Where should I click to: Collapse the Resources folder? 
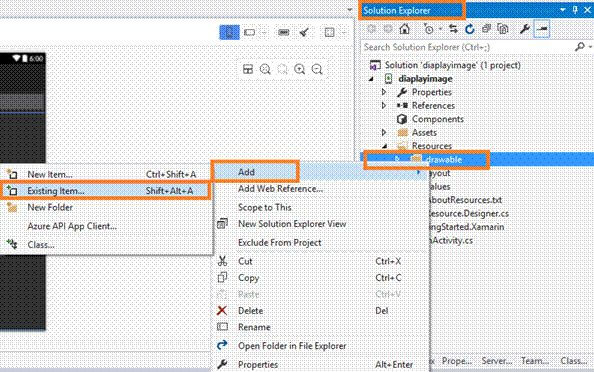385,146
